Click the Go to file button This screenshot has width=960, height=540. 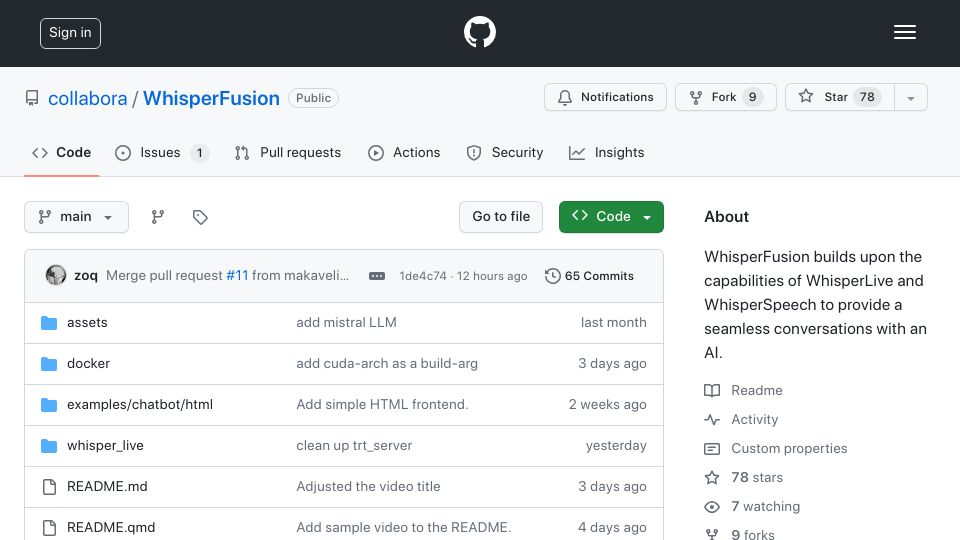[501, 217]
